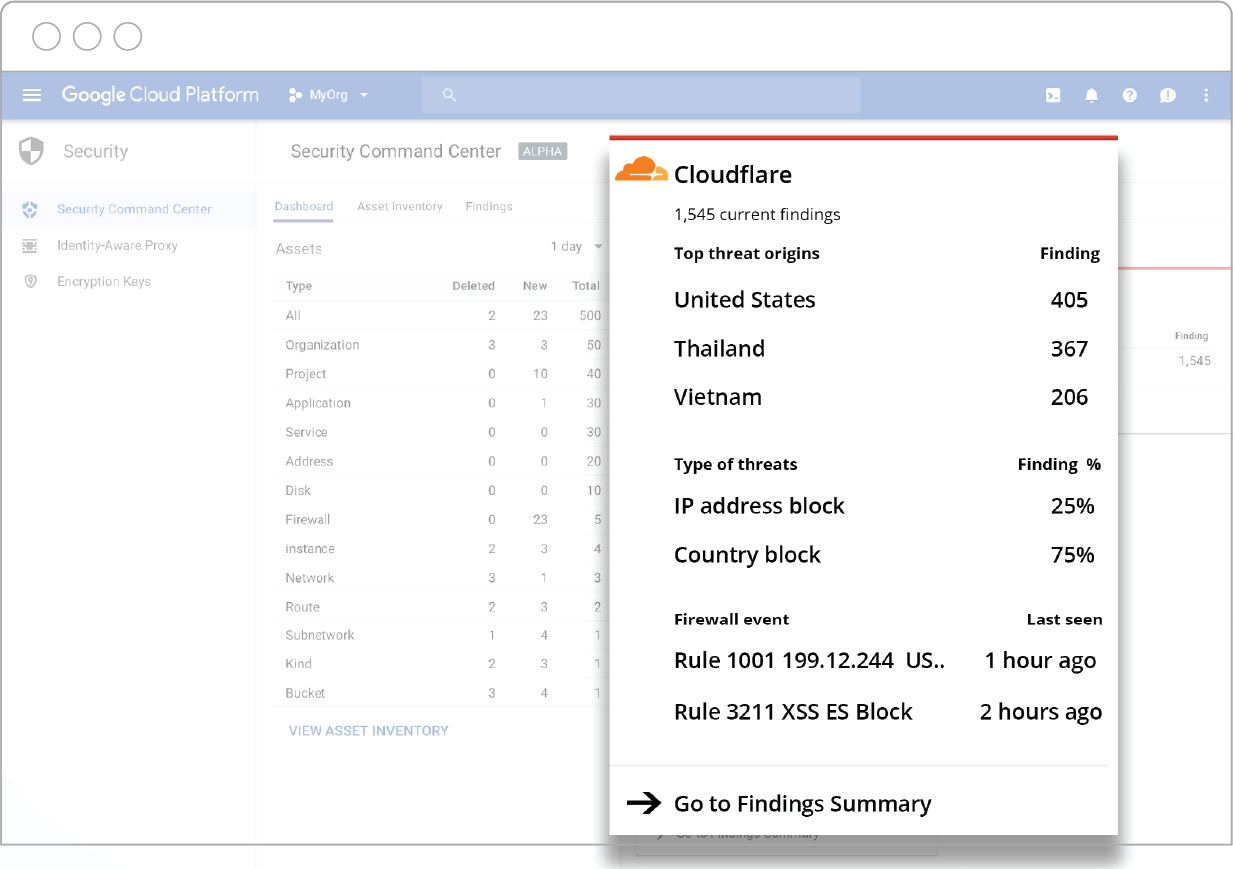Send feedback via the speech bubble icon
Image resolution: width=1233 pixels, height=869 pixels.
(x=1167, y=95)
